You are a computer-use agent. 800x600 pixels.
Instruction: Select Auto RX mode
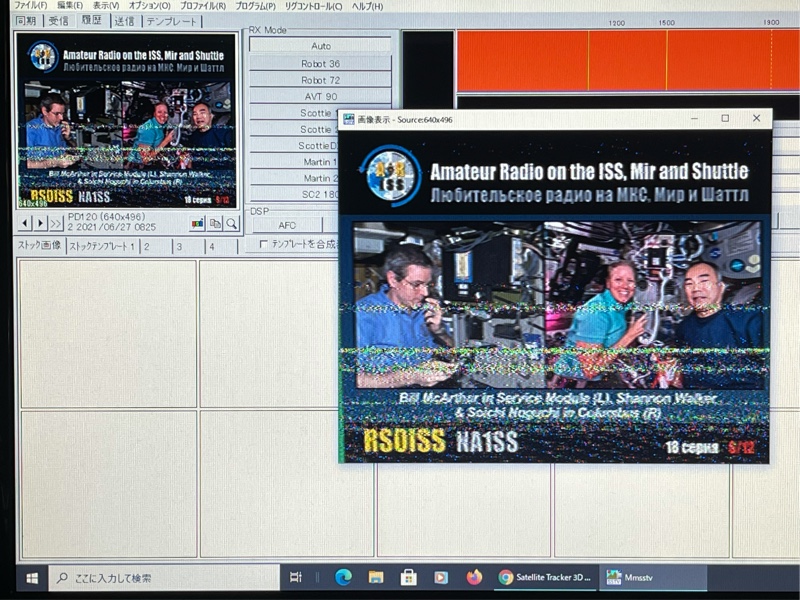click(x=320, y=46)
